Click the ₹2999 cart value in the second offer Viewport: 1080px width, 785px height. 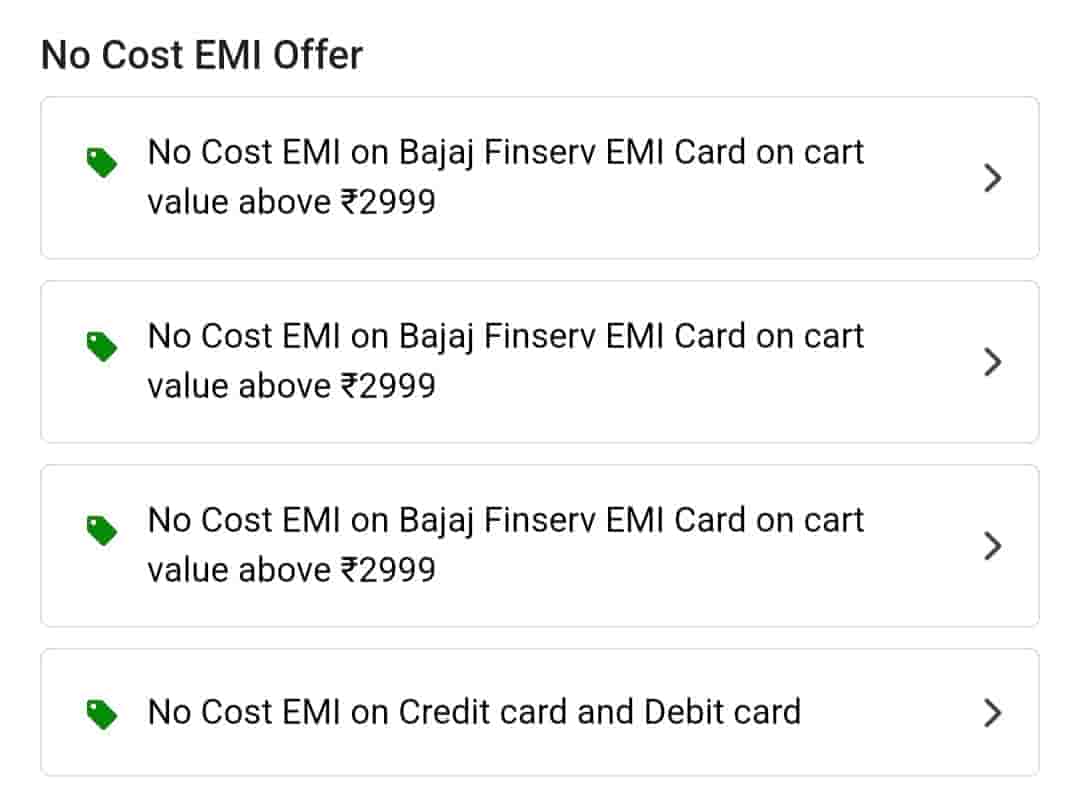[x=388, y=387]
